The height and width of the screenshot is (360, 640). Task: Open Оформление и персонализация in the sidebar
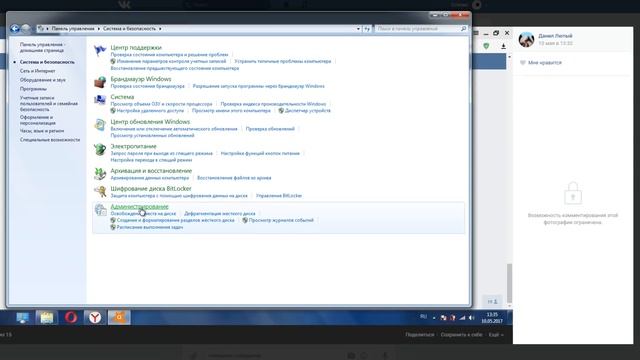click(38, 120)
